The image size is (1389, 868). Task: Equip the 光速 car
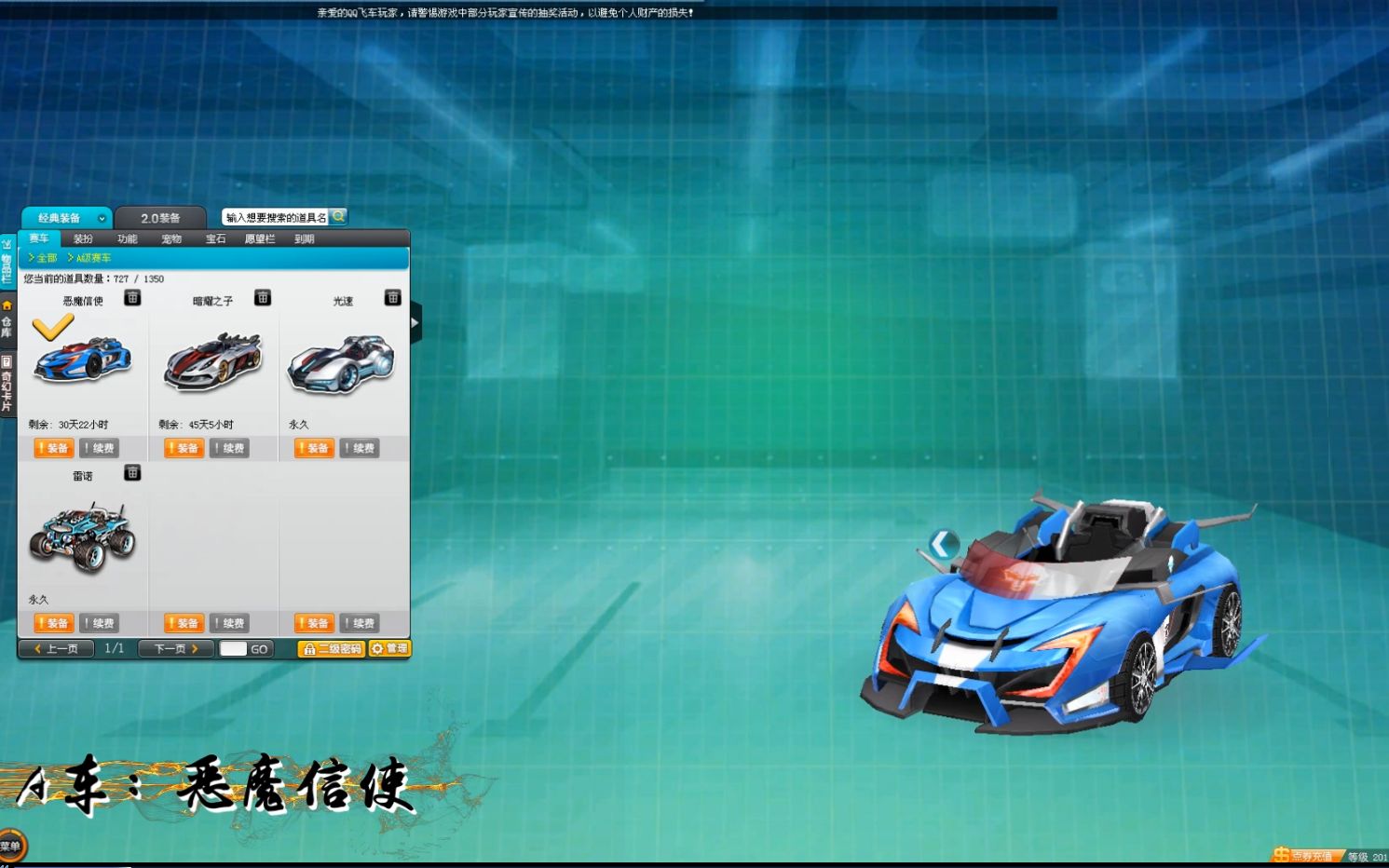(314, 448)
